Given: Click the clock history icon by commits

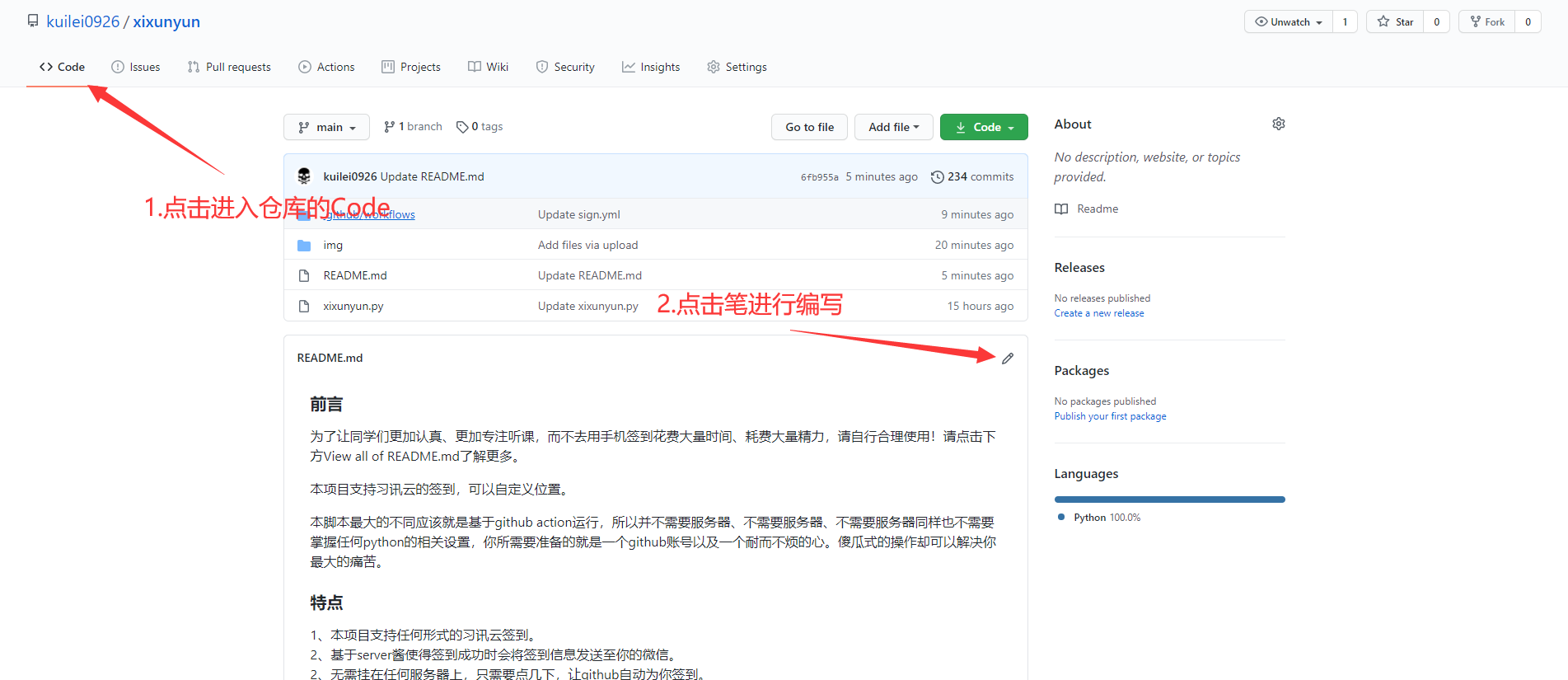Looking at the screenshot, I should point(937,176).
